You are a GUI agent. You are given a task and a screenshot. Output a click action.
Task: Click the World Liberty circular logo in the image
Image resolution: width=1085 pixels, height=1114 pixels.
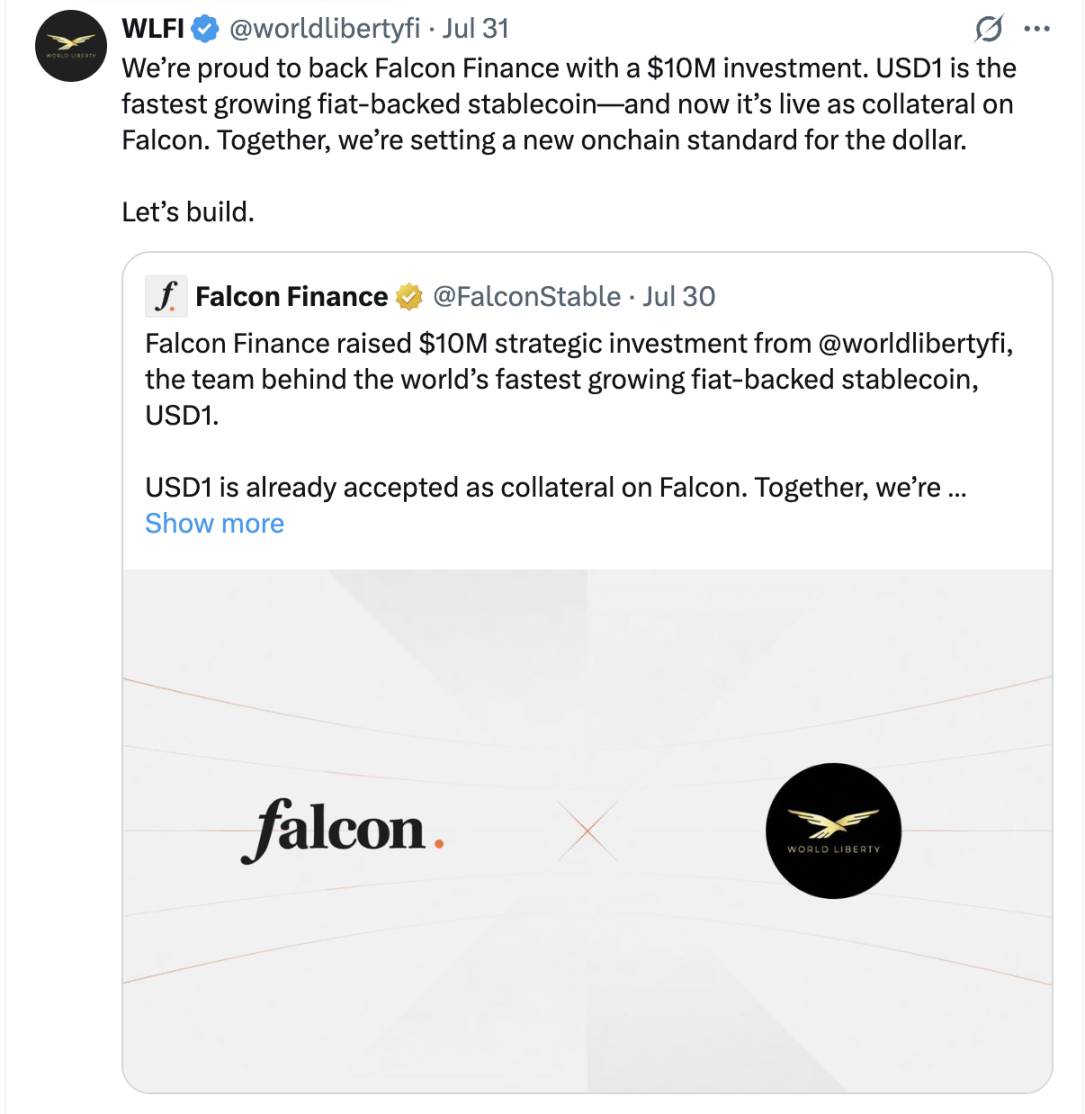[833, 831]
